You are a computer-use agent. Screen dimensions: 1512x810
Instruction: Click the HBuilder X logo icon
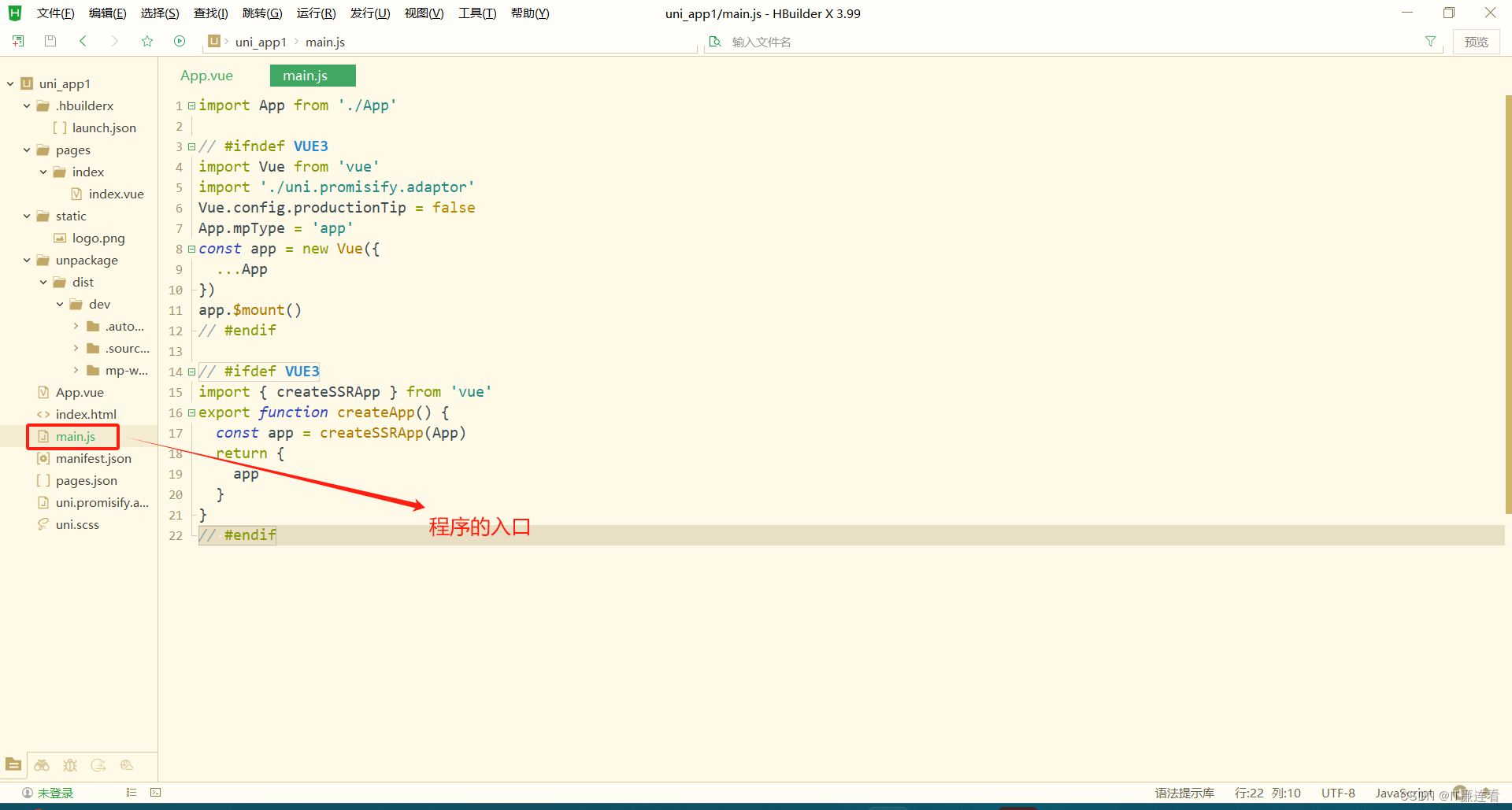point(15,13)
